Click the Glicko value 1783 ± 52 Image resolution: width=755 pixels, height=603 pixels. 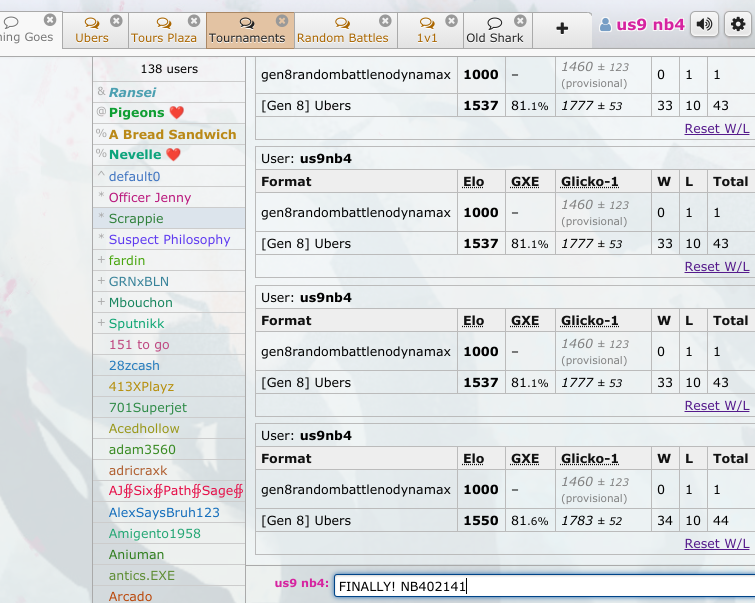click(591, 521)
